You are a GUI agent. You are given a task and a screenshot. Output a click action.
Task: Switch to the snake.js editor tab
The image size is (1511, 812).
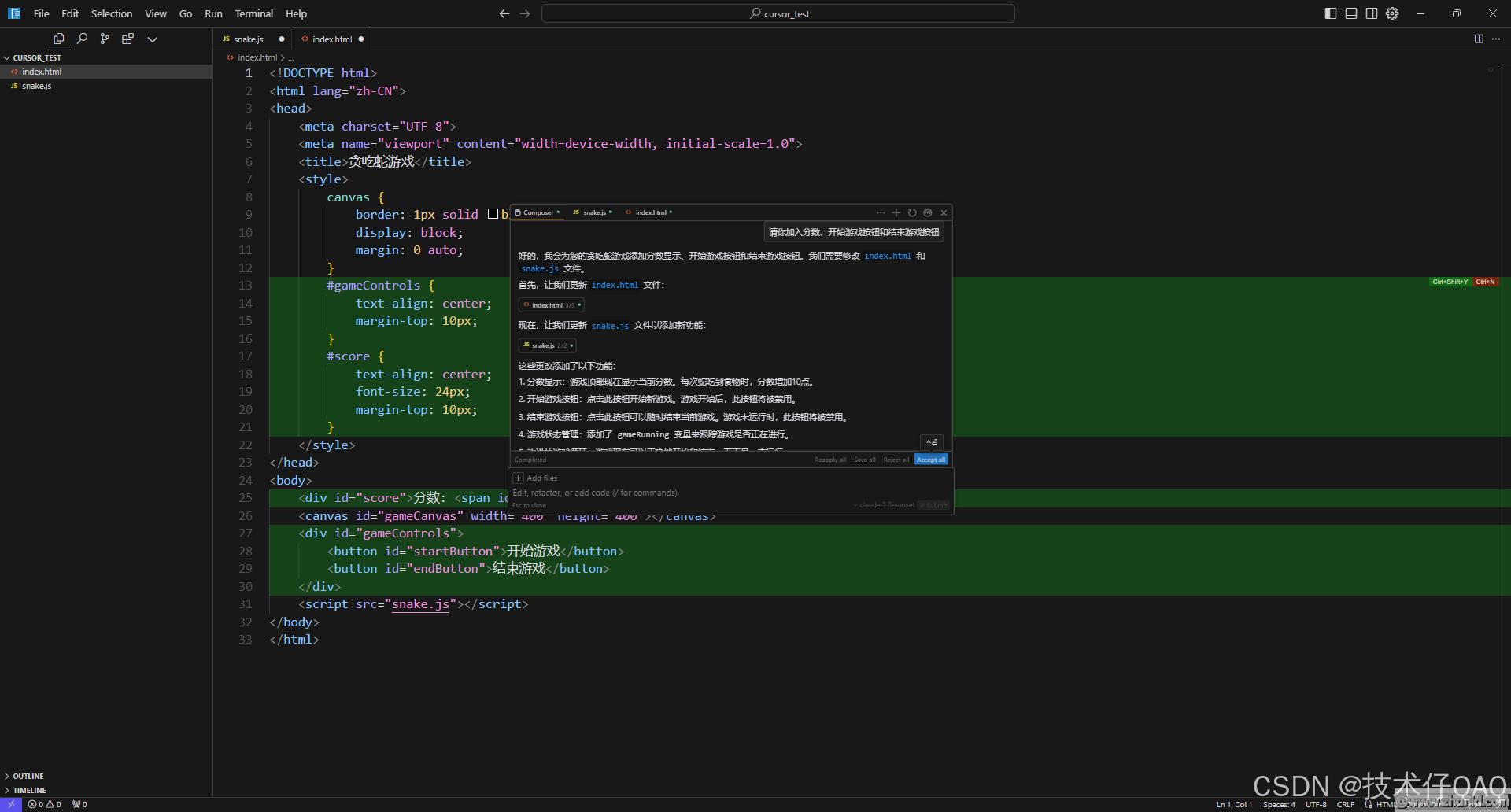pos(248,39)
